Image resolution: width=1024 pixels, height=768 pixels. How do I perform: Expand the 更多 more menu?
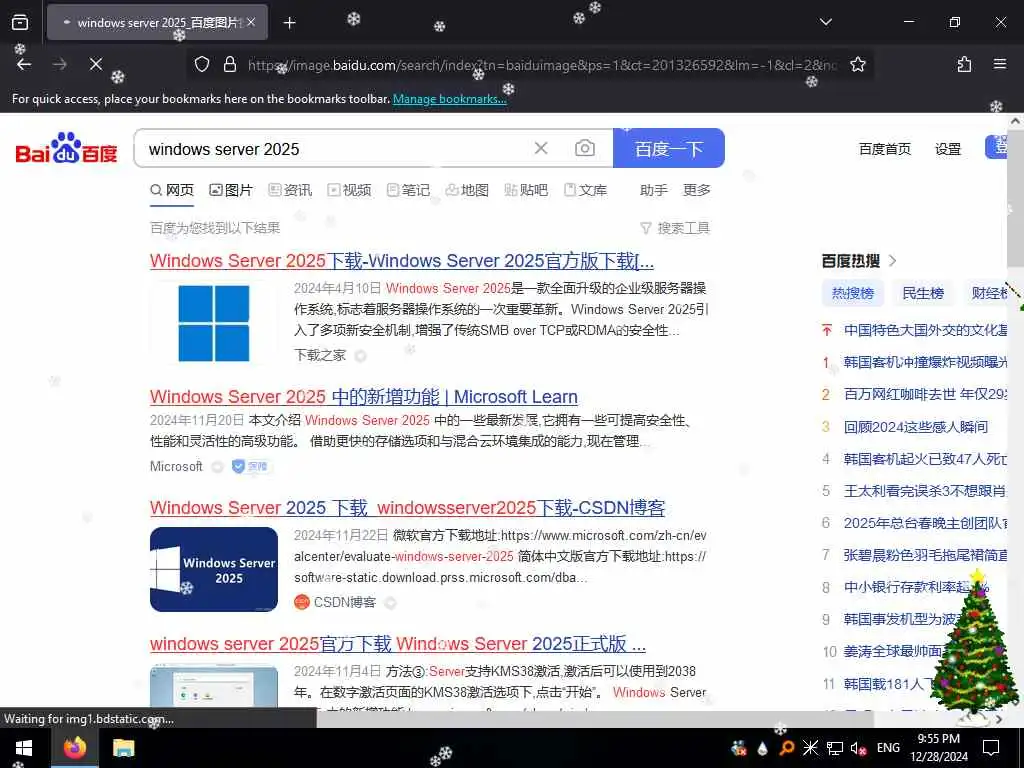click(x=696, y=190)
